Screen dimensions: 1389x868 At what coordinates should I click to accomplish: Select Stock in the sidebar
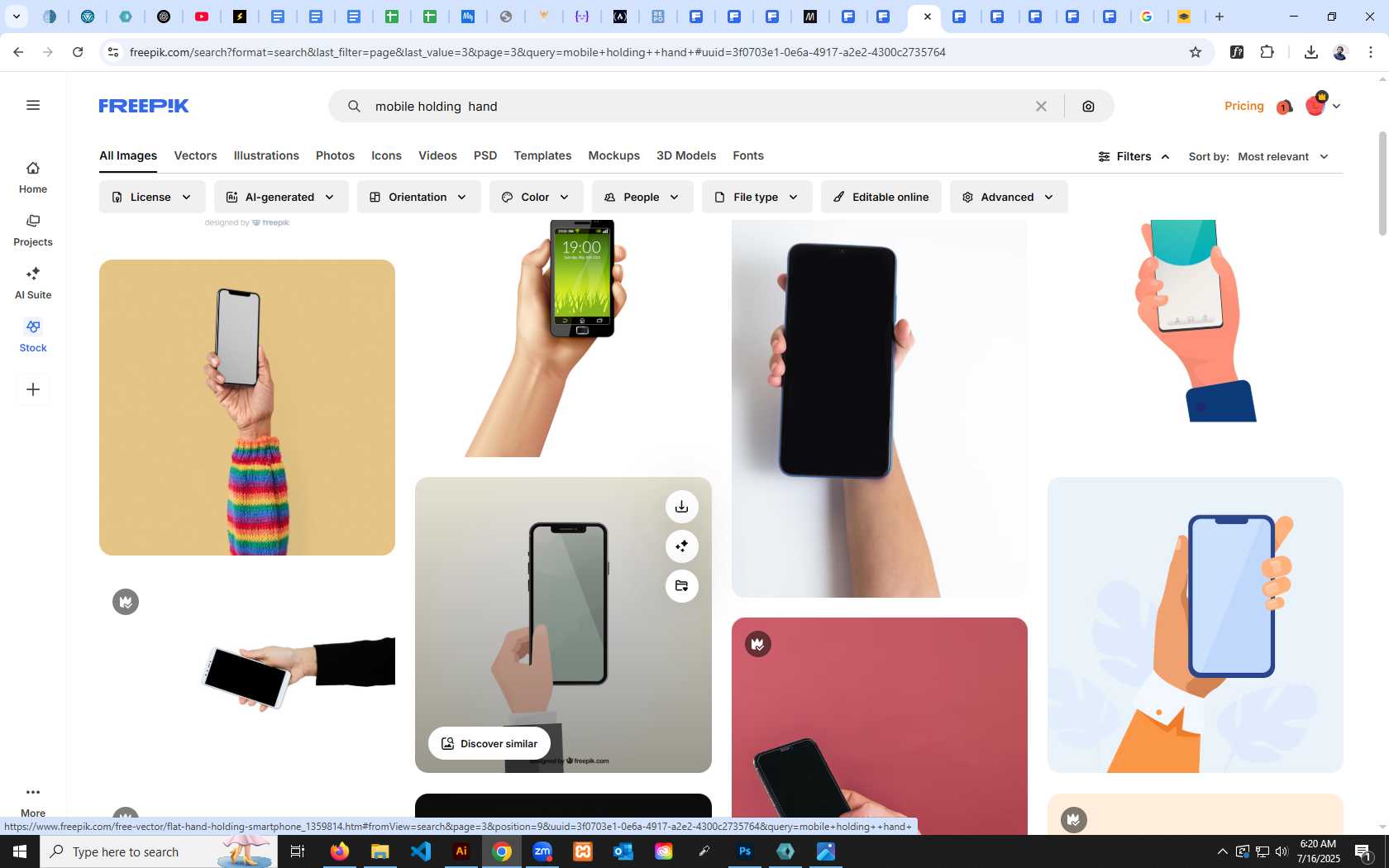pyautogui.click(x=33, y=336)
